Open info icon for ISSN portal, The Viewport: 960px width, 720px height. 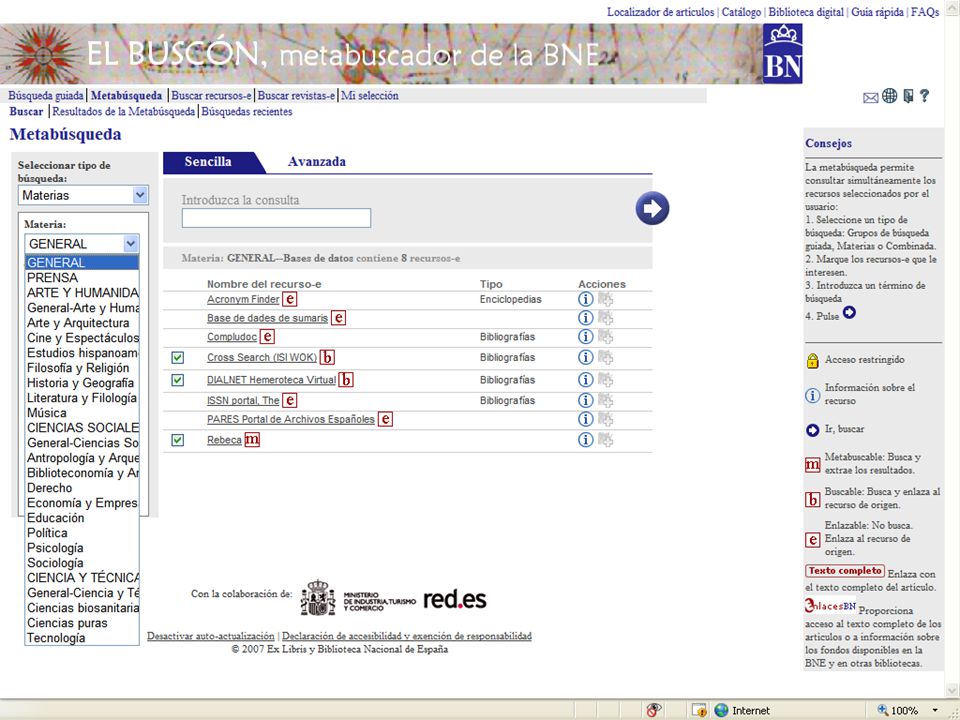pyautogui.click(x=585, y=400)
